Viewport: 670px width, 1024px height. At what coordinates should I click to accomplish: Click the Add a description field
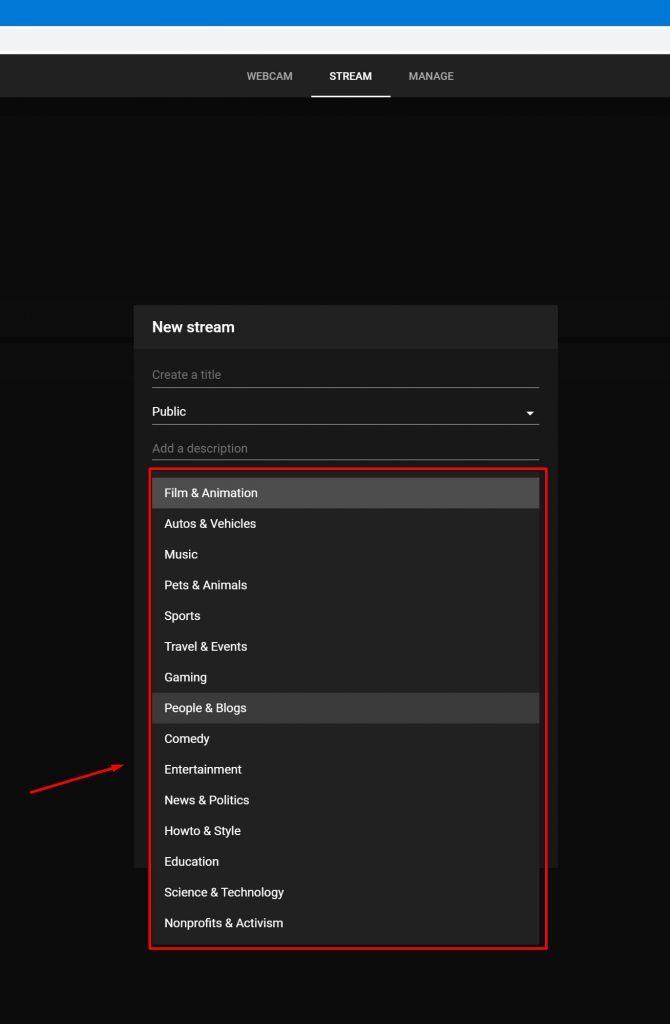[x=345, y=449]
